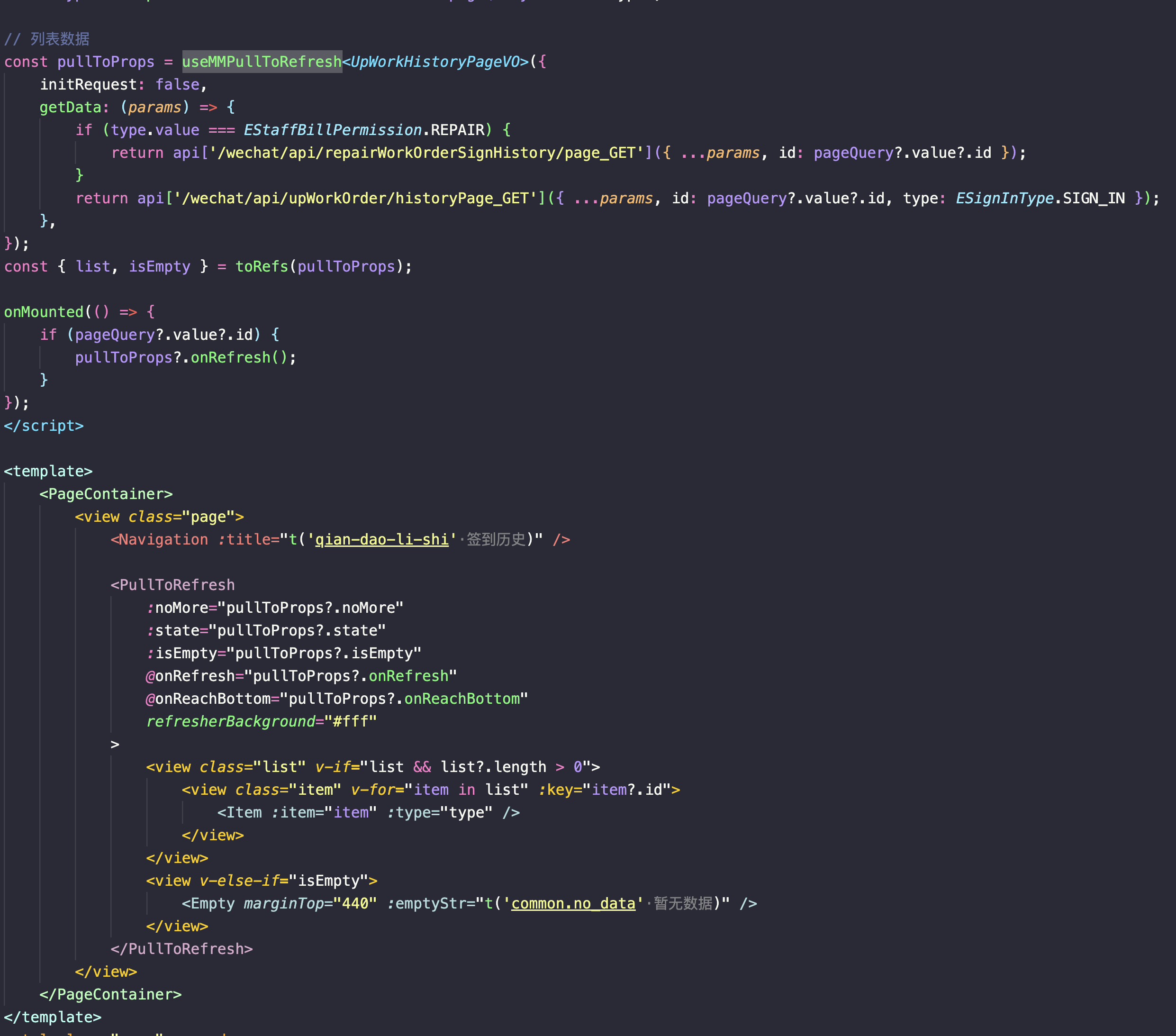Click the :key attribute
This screenshot has width=1176, height=1036.
[555, 790]
